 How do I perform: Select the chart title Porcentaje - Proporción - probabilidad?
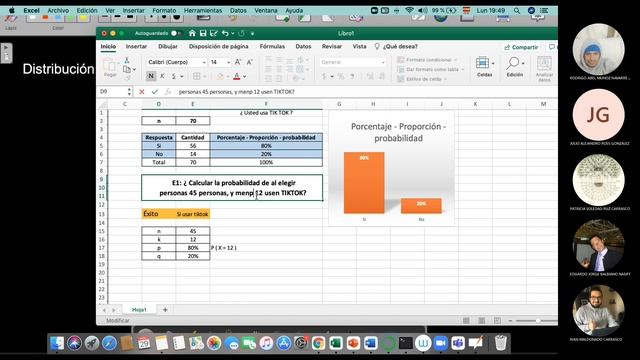point(398,132)
